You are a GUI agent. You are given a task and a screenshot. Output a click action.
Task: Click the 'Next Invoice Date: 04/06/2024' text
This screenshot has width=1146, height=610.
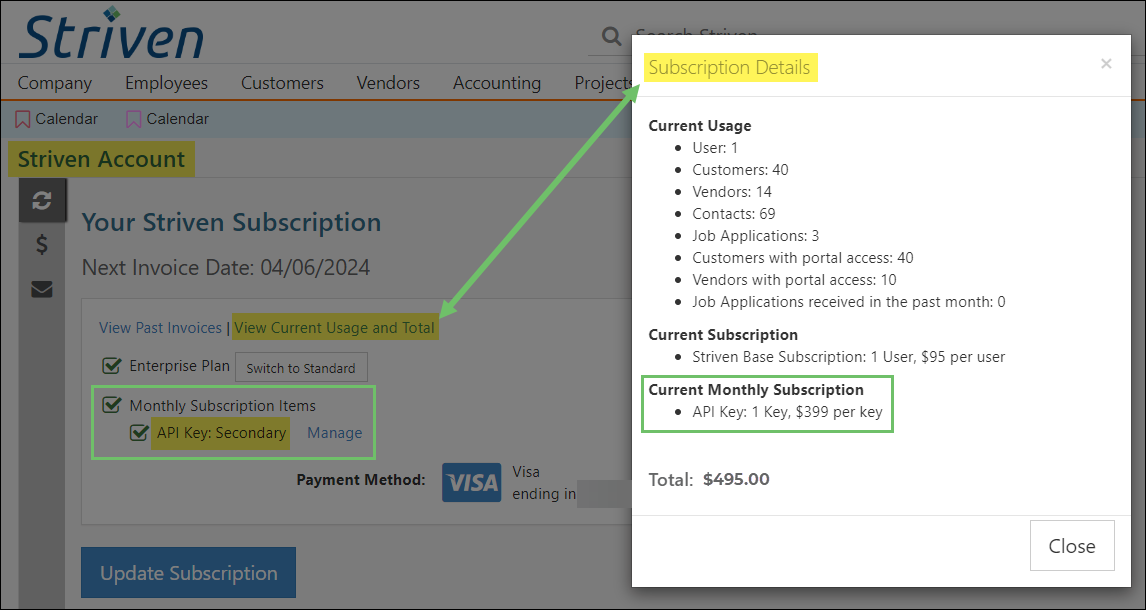[x=226, y=267]
